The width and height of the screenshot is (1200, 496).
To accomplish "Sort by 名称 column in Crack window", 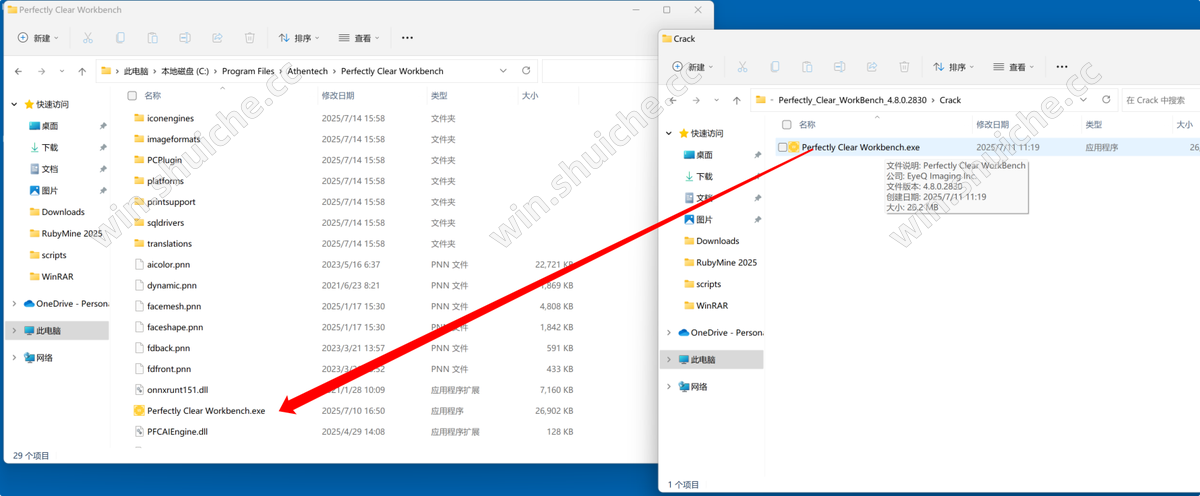I will pyautogui.click(x=807, y=125).
